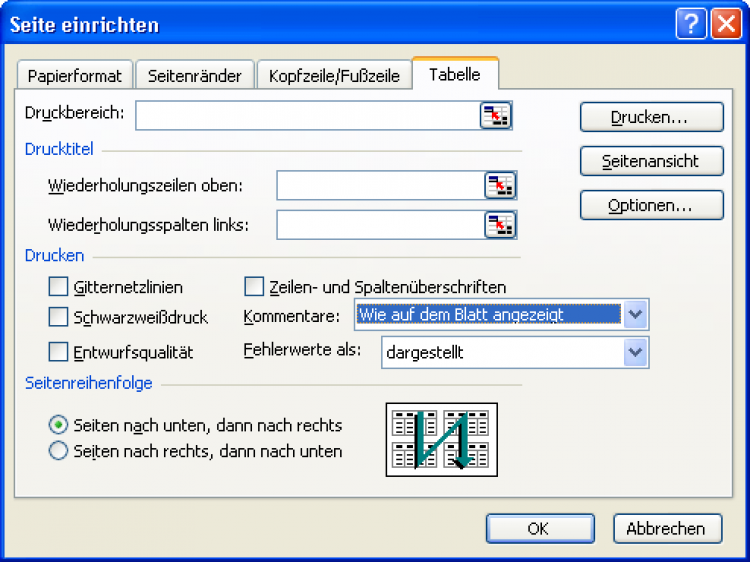
Task: Open Seitenansicht print preview
Action: point(651,161)
